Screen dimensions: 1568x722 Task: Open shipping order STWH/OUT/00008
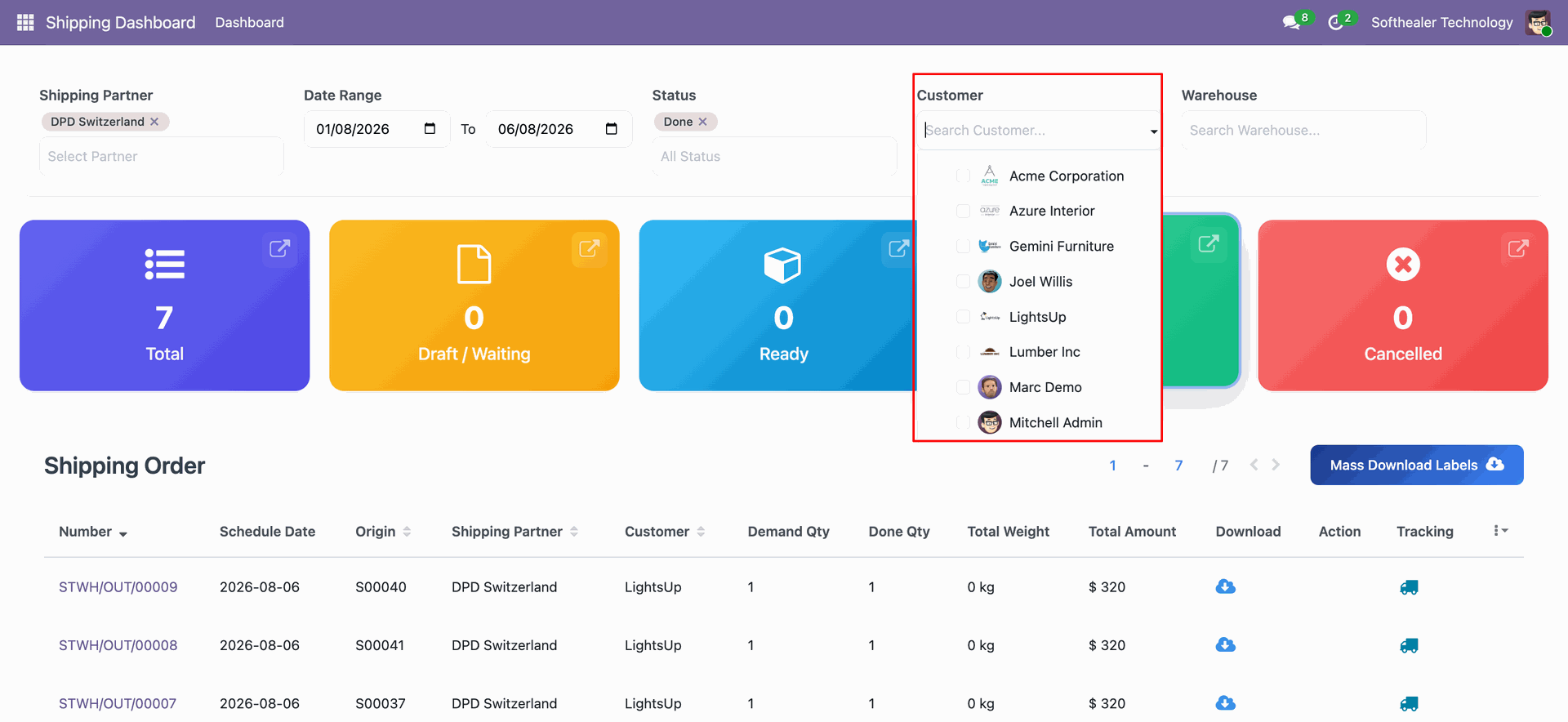[x=118, y=645]
